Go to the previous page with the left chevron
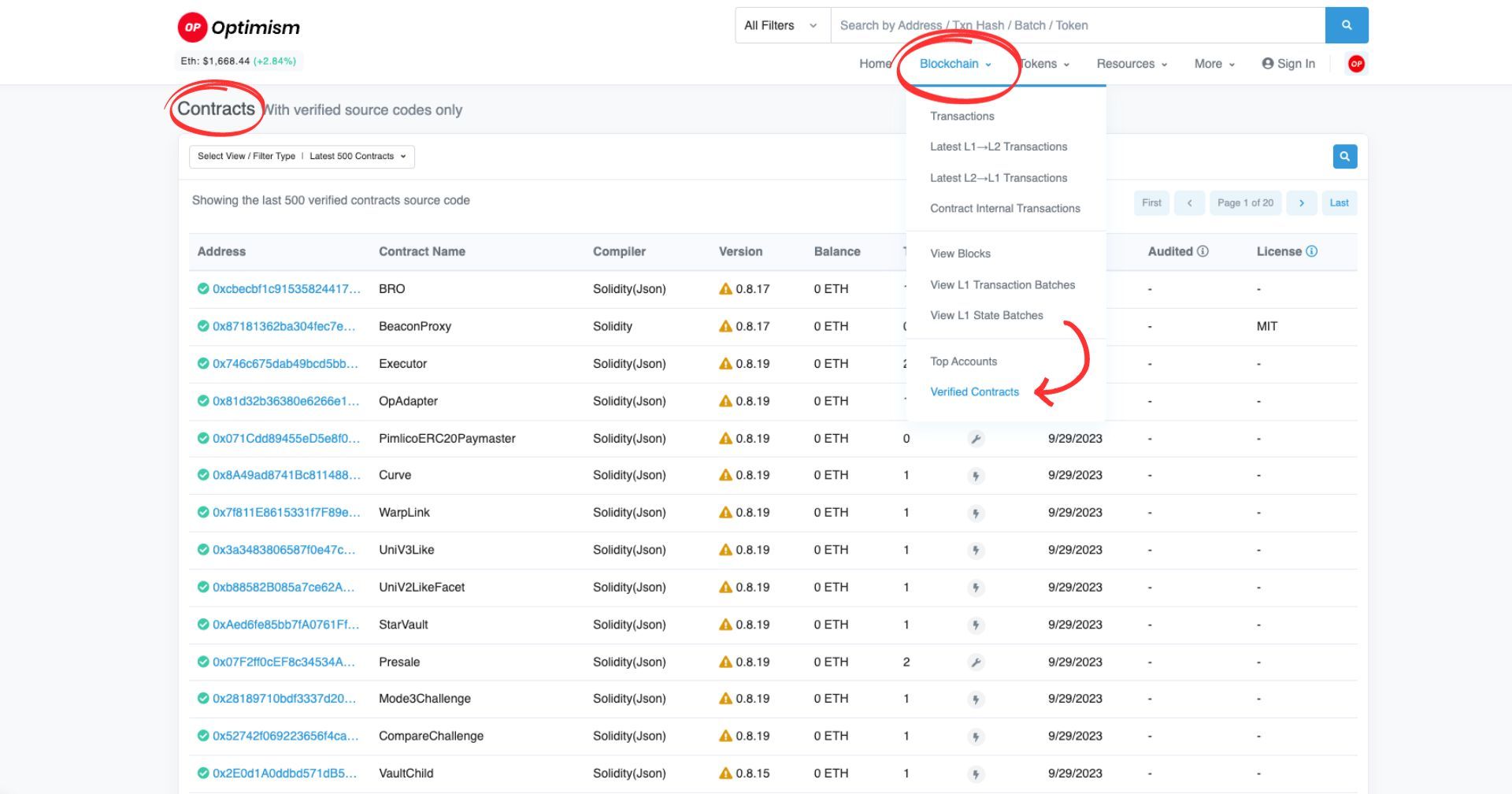The height and width of the screenshot is (794, 1512). pyautogui.click(x=1189, y=202)
